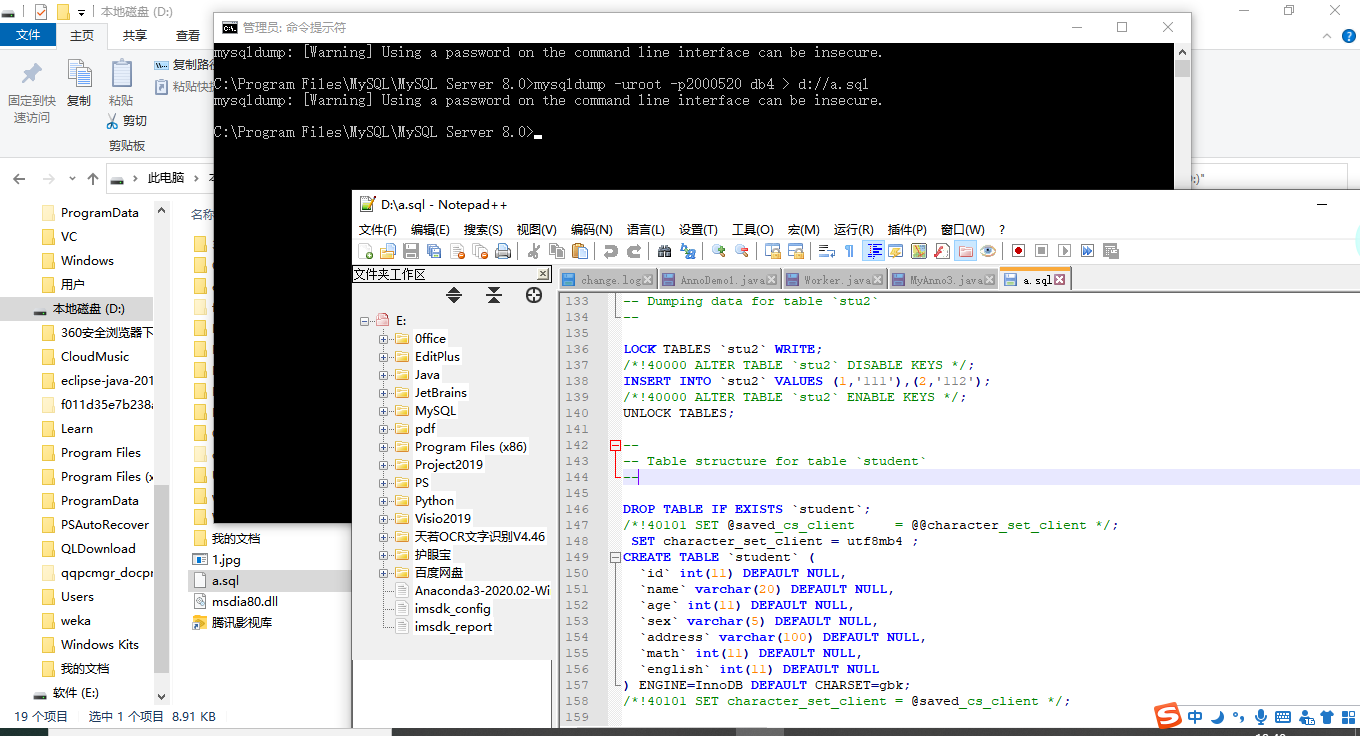Toggle the Folder as Workspace panel button
Viewport: 1360px width, 736px height.
965,251
